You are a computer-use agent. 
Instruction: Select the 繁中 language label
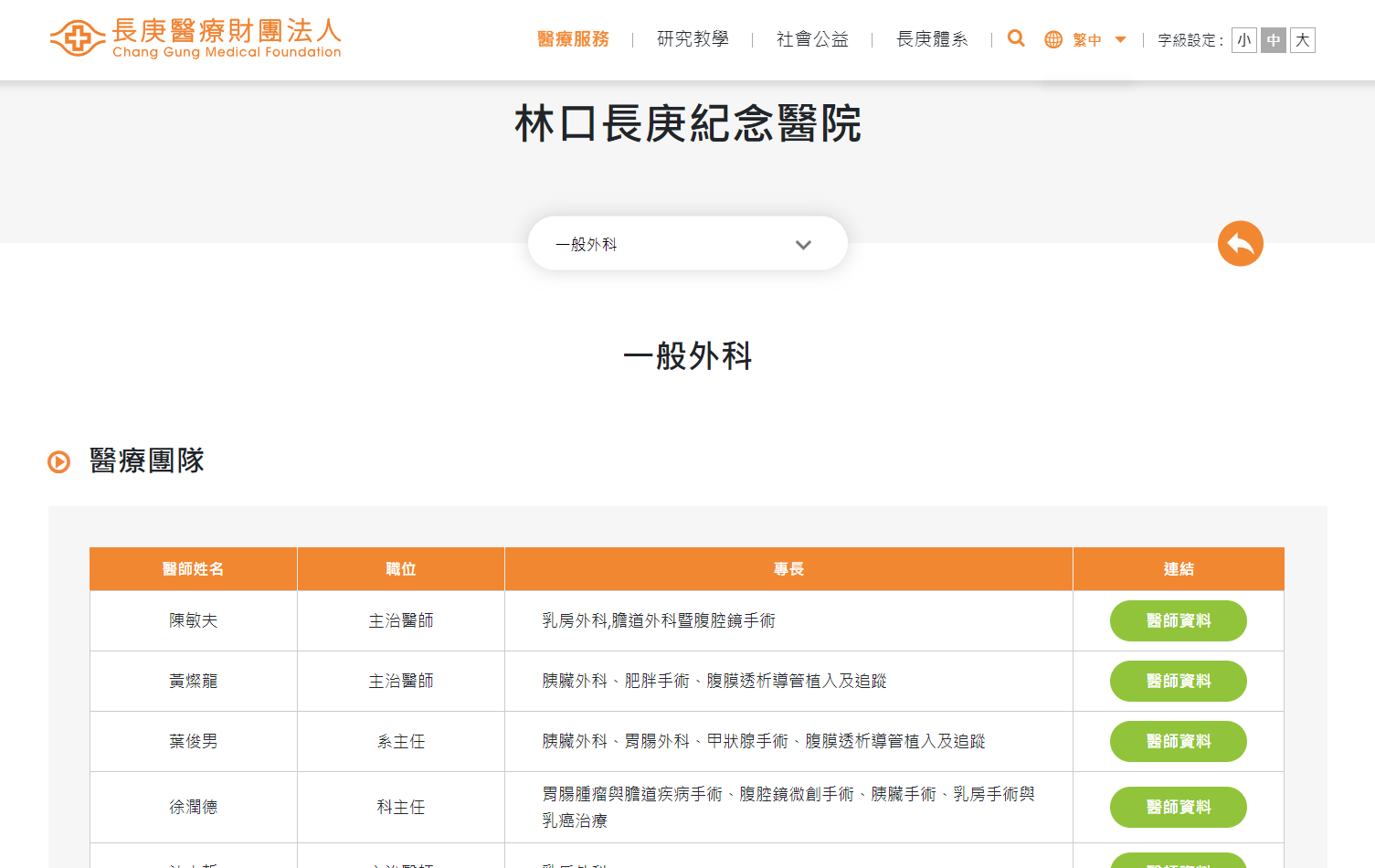(1087, 40)
